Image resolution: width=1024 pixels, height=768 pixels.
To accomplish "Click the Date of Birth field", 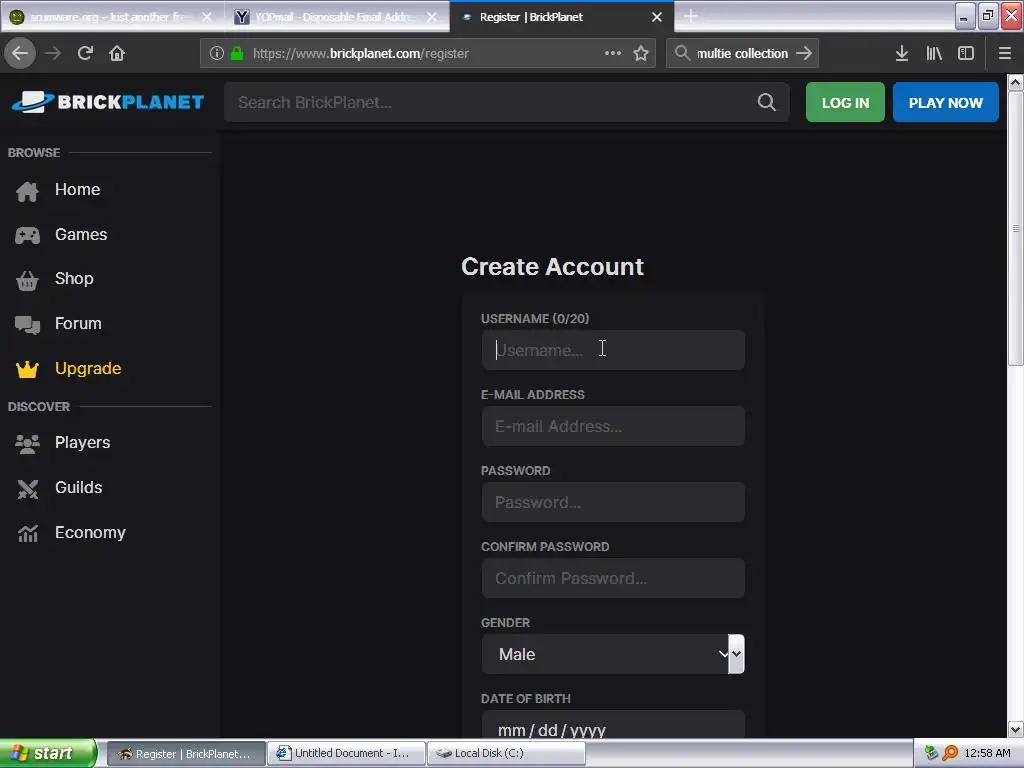I will click(613, 725).
